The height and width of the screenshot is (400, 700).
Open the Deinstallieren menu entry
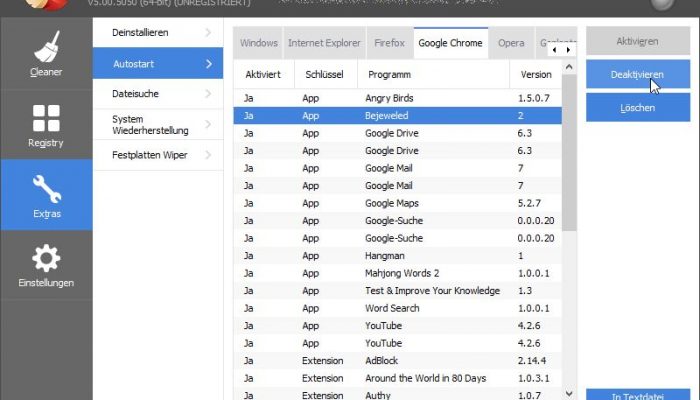coord(158,33)
